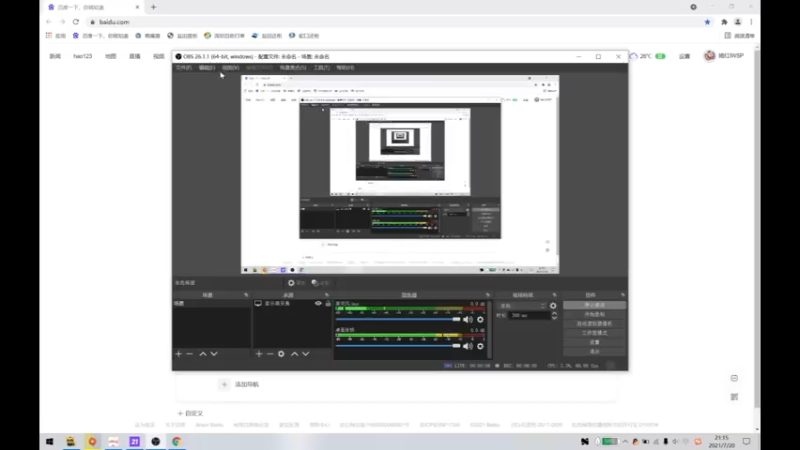Click the fourth button in Controls panel
Screen dimensions: 800x450
point(594,333)
